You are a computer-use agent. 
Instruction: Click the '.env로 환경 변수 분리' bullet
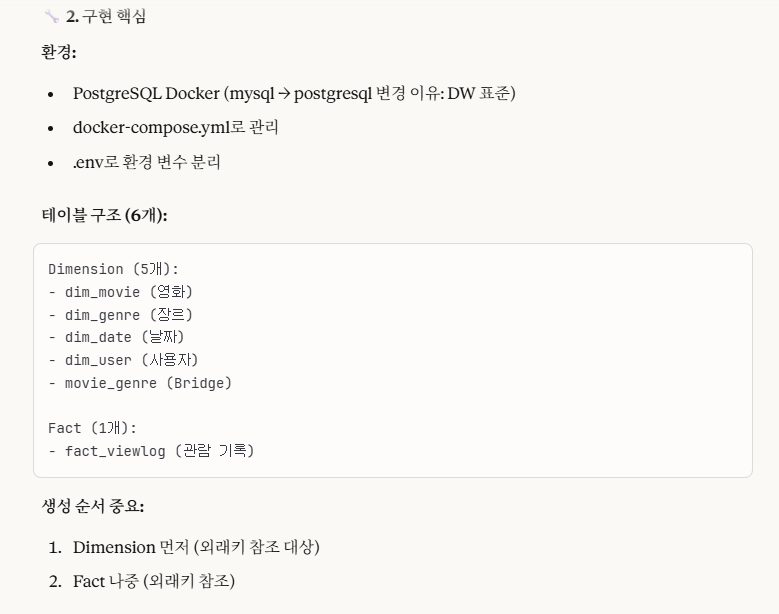point(147,162)
